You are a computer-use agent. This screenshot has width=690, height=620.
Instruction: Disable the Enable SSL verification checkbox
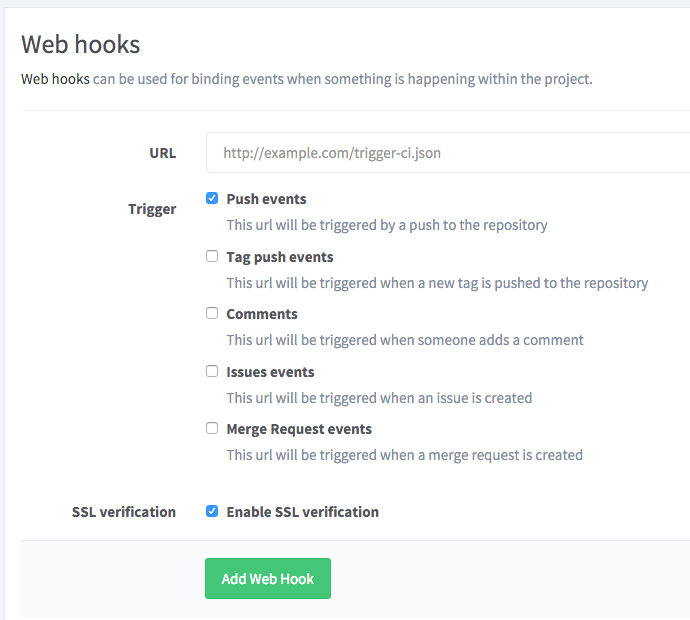point(212,511)
